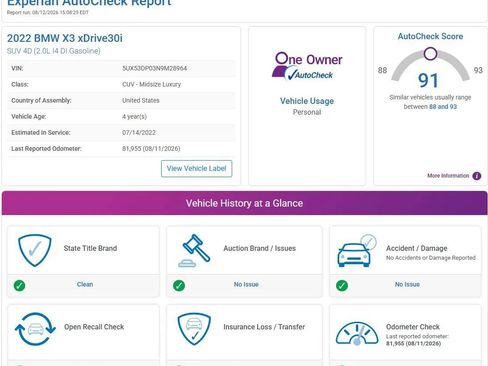Image resolution: width=488 pixels, height=366 pixels.
Task: Click the AutoCheck Score gauge marker
Action: 430,54
